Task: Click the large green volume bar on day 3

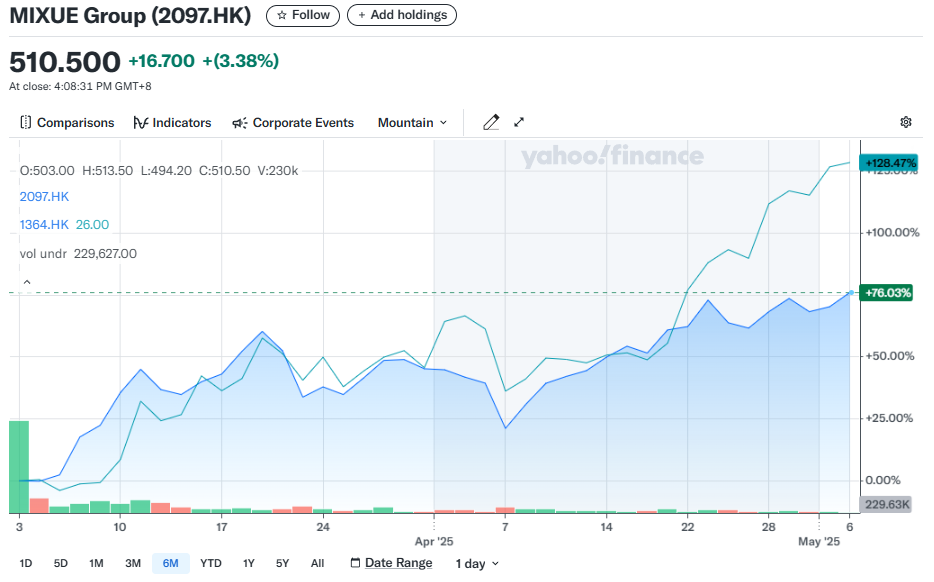Action: pyautogui.click(x=19, y=466)
